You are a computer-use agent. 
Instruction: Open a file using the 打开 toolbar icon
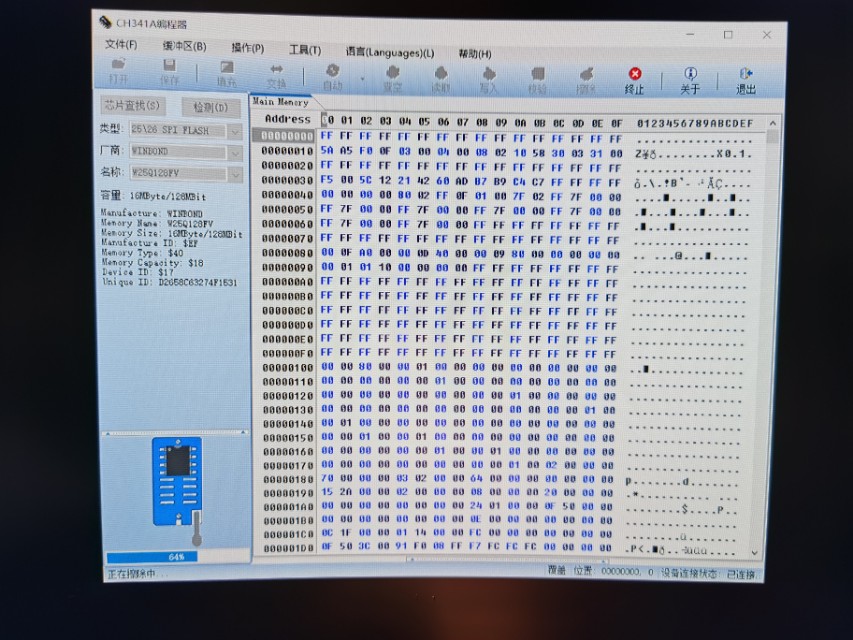click(x=117, y=70)
